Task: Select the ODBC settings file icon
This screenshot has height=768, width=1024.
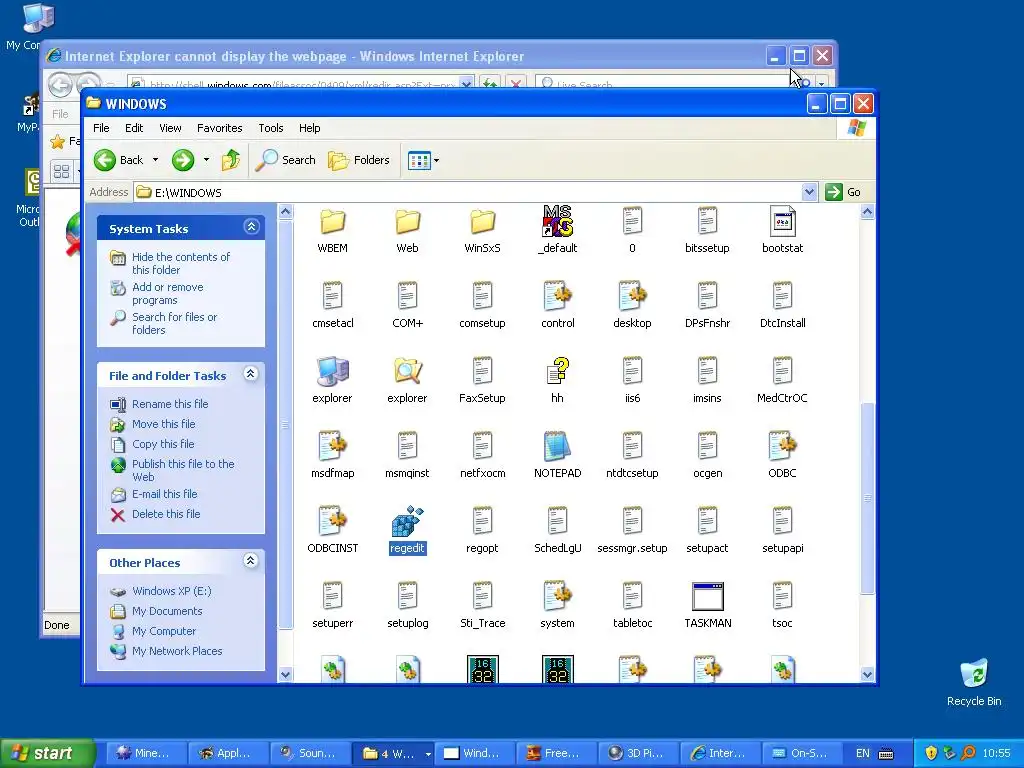Action: (x=782, y=446)
